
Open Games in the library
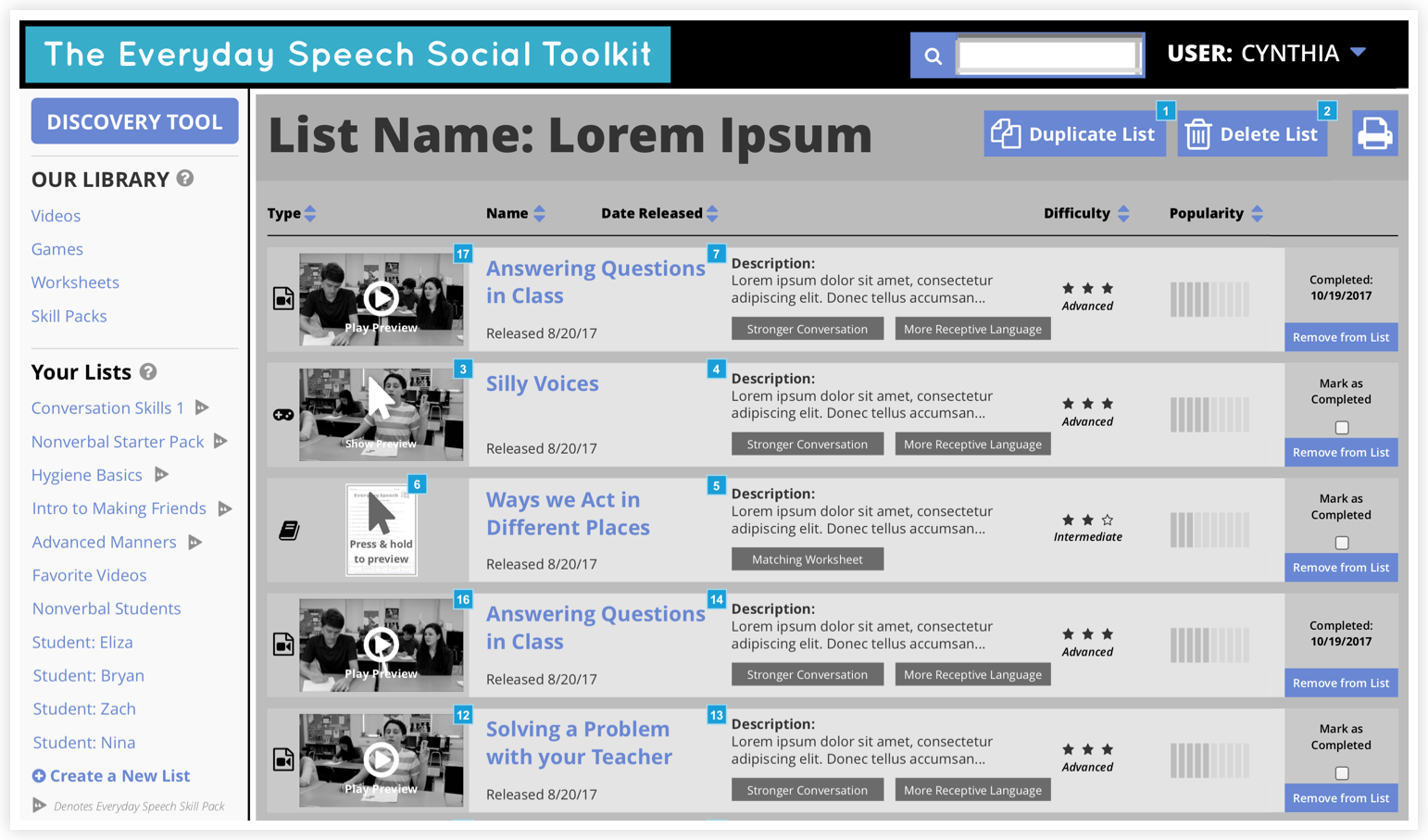click(56, 249)
